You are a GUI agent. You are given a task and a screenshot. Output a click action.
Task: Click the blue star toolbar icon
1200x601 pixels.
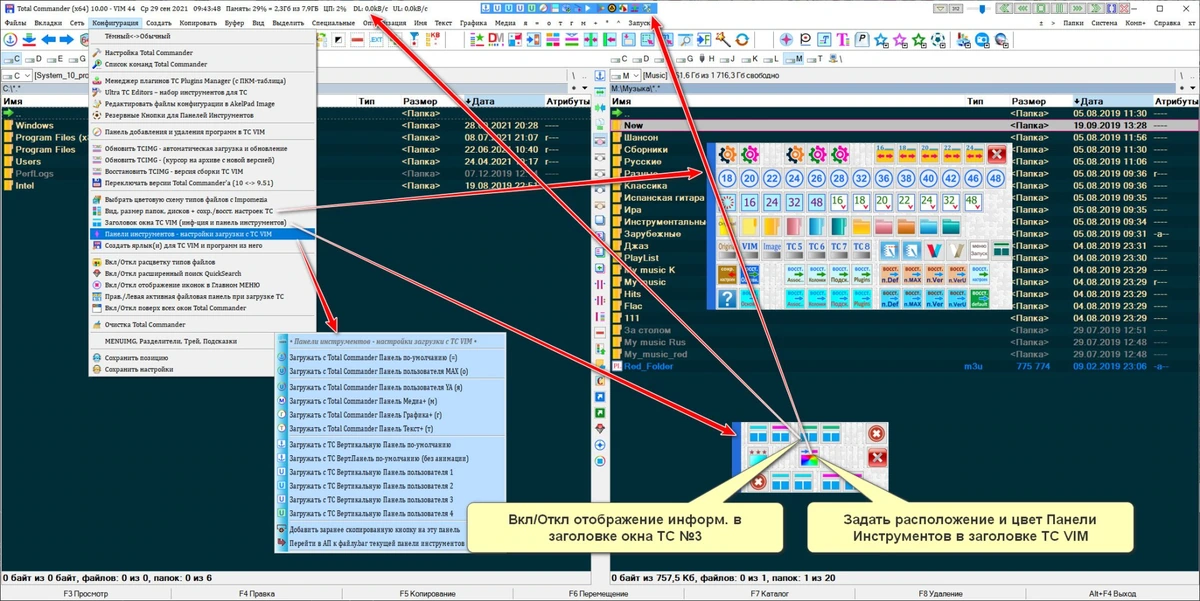coord(882,40)
